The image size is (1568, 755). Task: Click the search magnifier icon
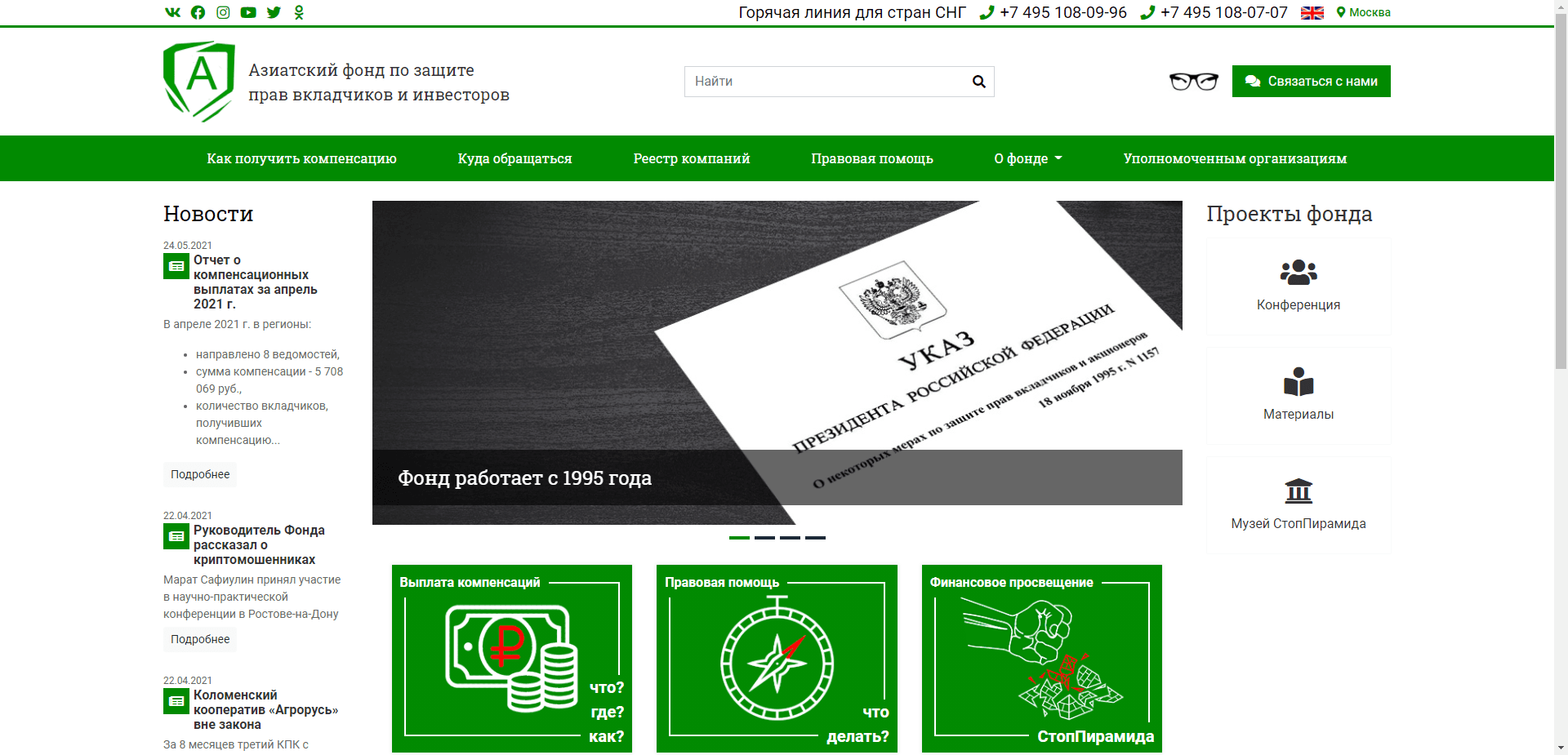point(978,81)
